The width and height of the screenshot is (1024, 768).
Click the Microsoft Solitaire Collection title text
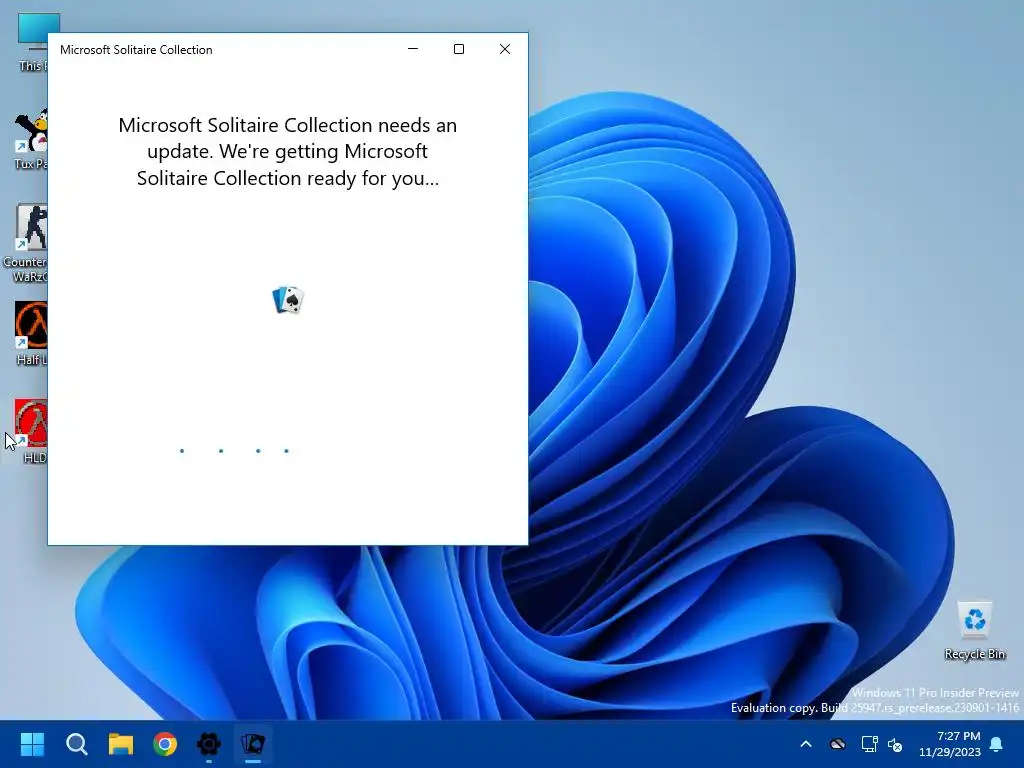pos(136,50)
